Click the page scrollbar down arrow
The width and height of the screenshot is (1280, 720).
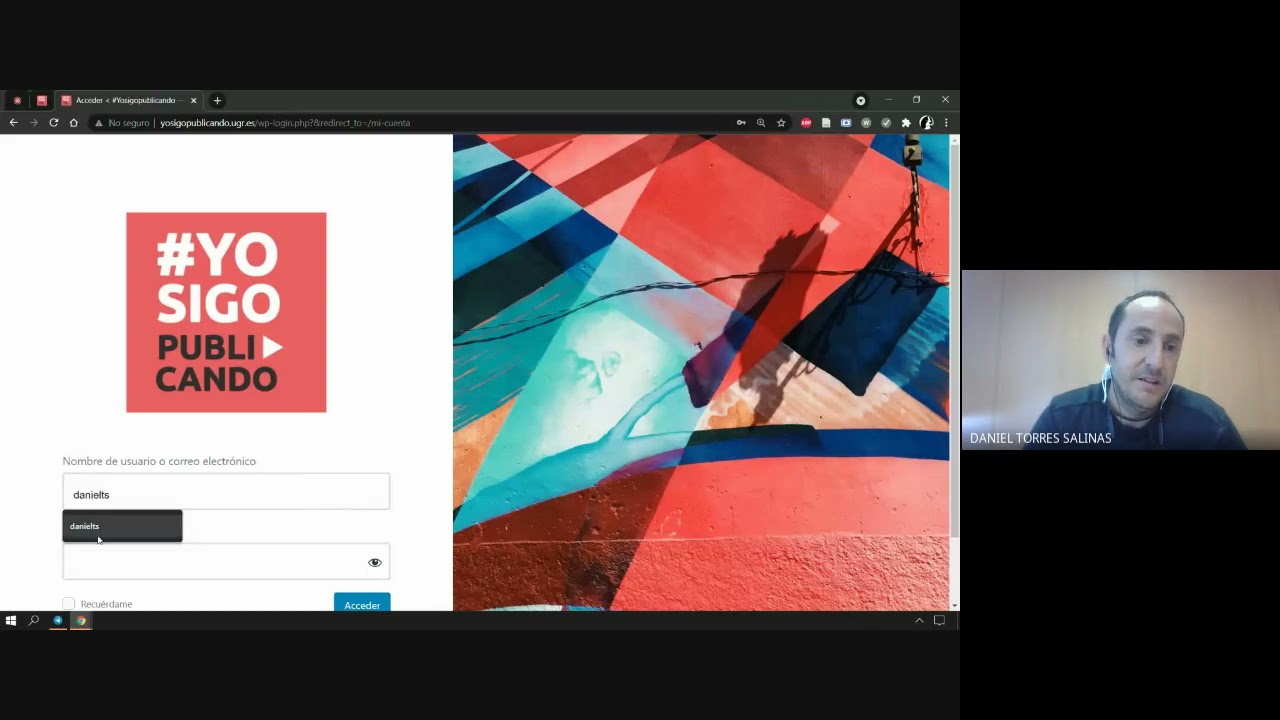[955, 605]
